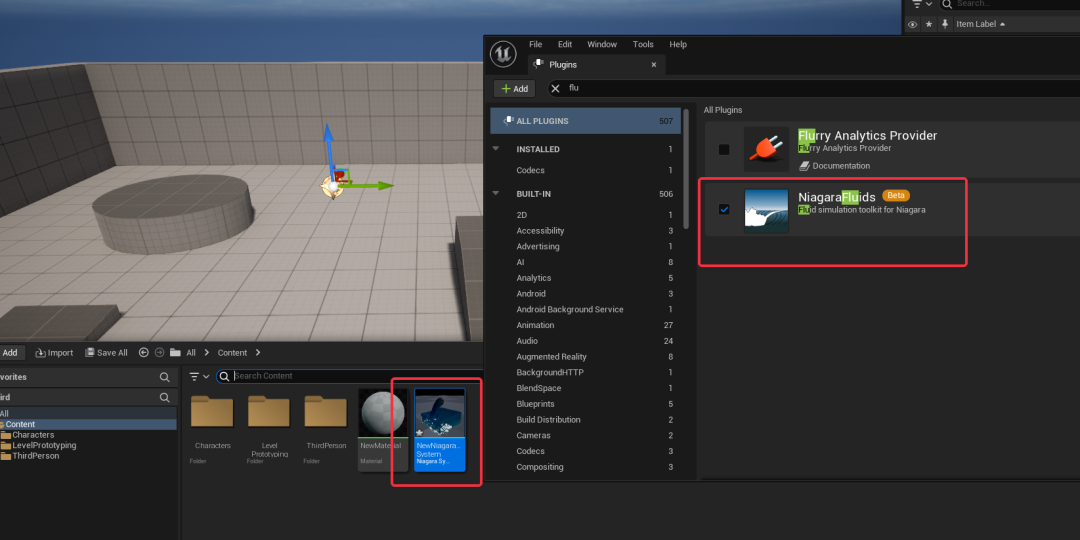This screenshot has width=1080, height=540.
Task: Click the Search Content field
Action: 350,376
